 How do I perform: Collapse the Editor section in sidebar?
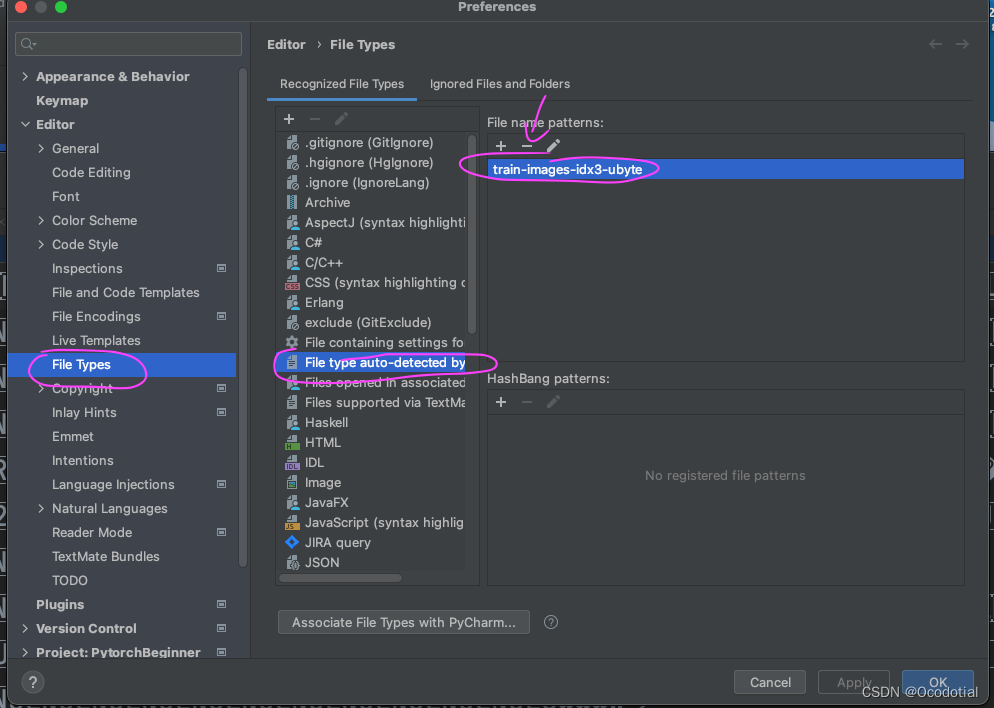(27, 124)
